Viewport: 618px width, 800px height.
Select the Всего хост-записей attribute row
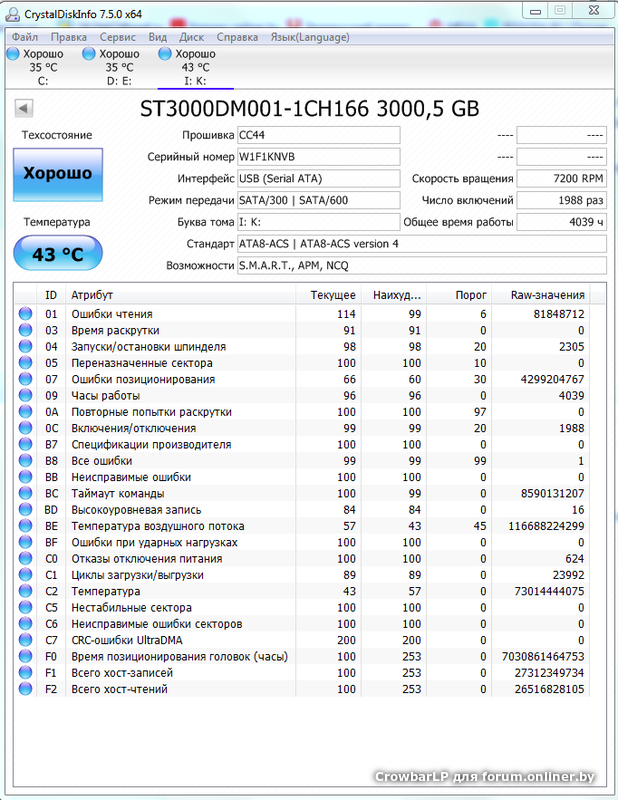pyautogui.click(x=303, y=673)
